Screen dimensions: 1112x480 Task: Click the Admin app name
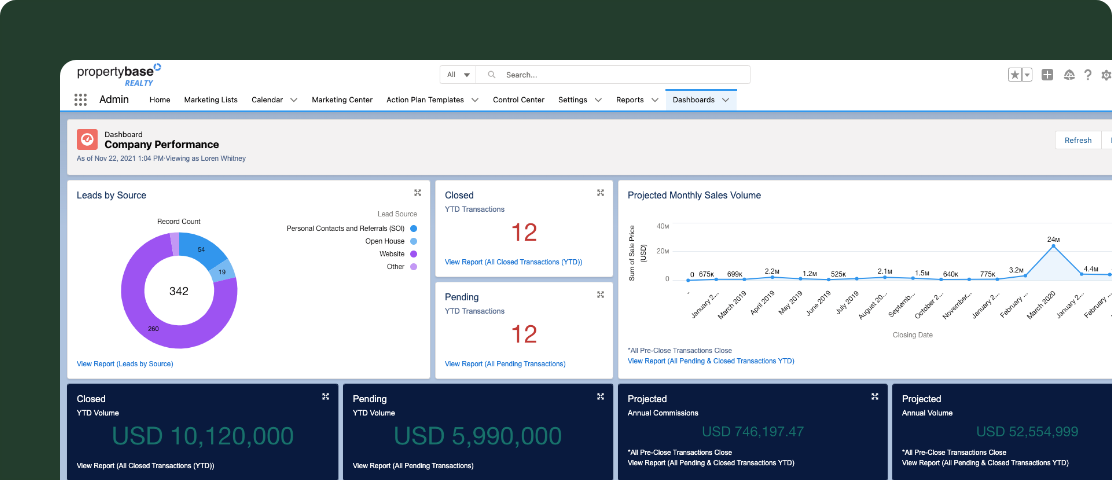pyautogui.click(x=114, y=99)
